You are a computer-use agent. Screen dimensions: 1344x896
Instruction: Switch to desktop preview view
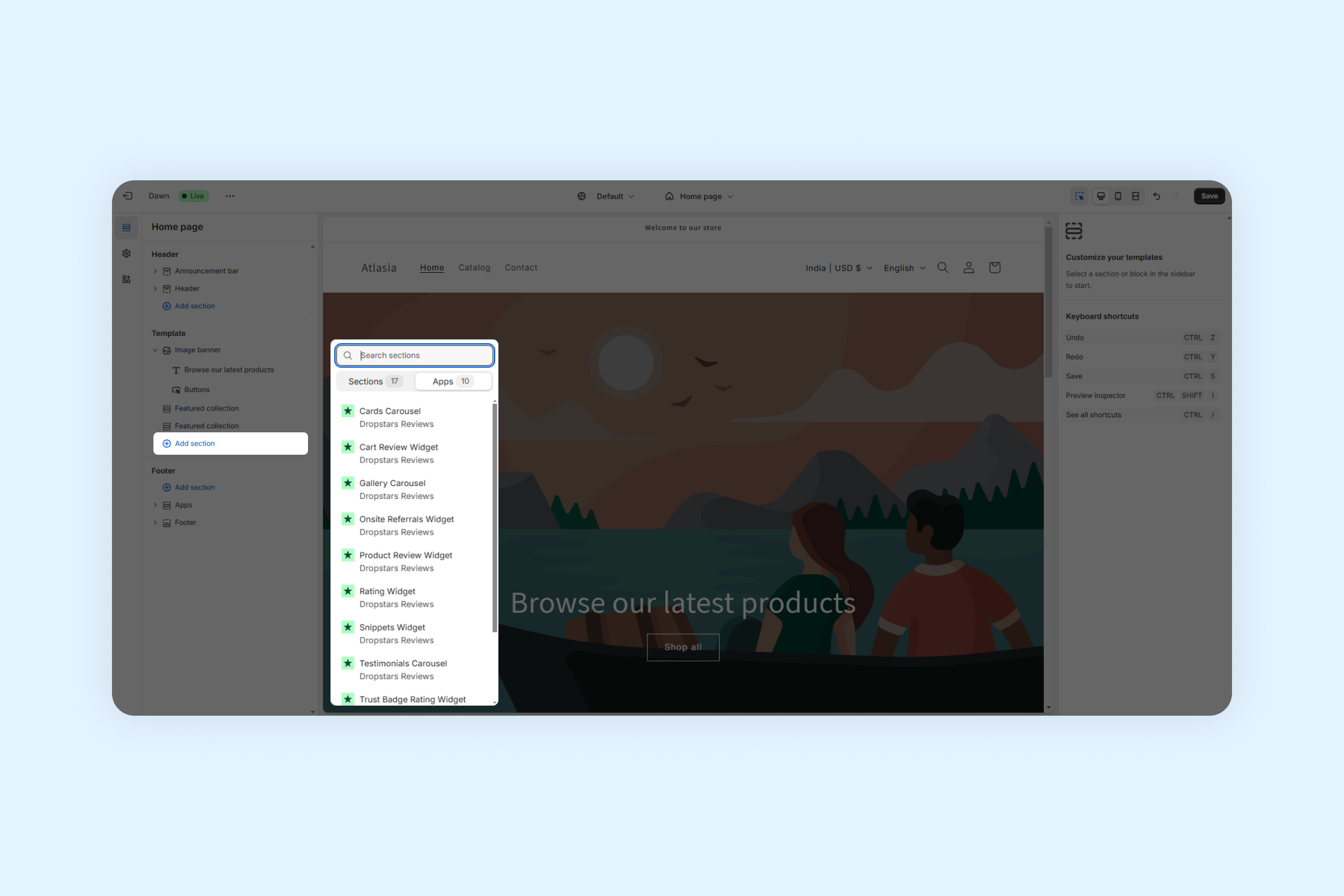point(1100,196)
